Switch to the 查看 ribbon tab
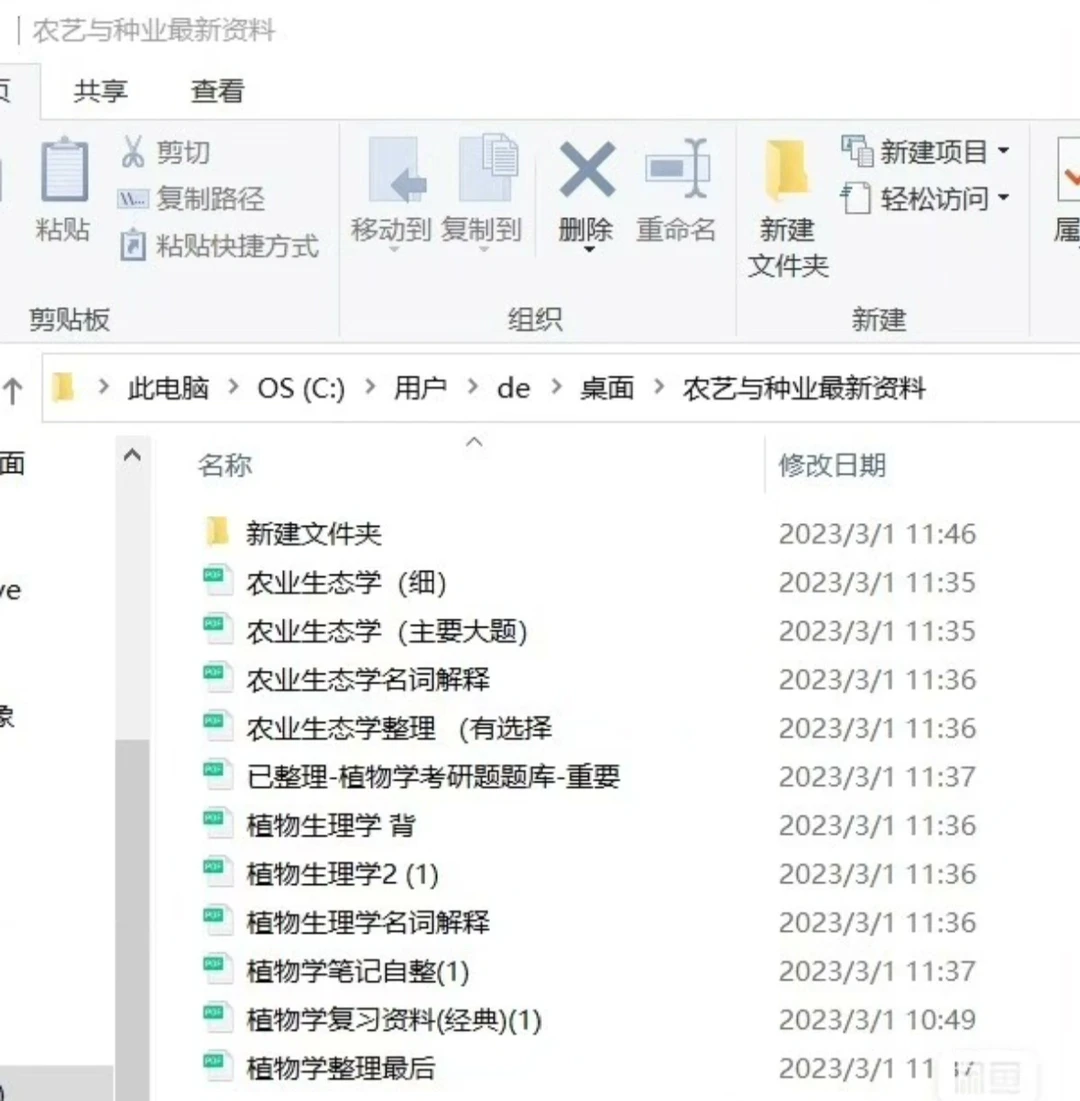Screen dimensions: 1080x1101 click(x=216, y=91)
